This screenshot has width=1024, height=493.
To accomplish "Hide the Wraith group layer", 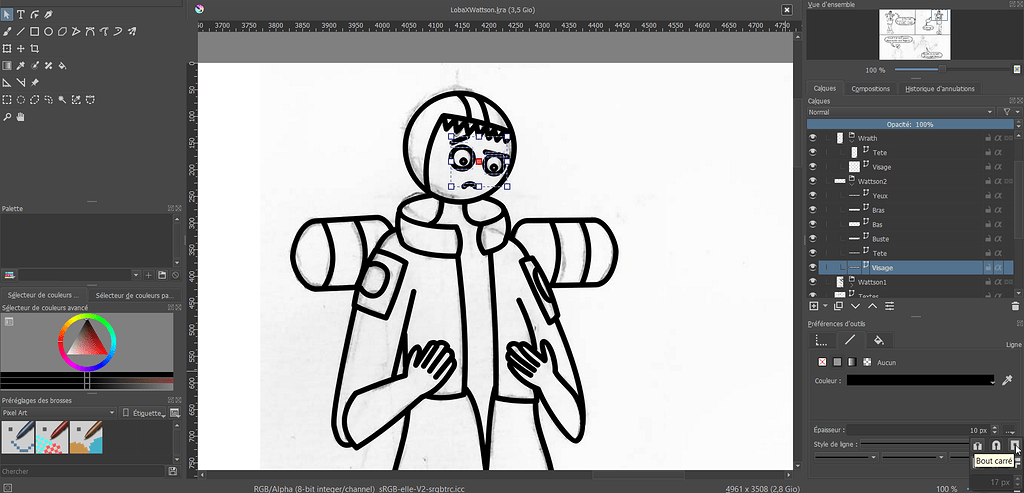I will point(812,138).
